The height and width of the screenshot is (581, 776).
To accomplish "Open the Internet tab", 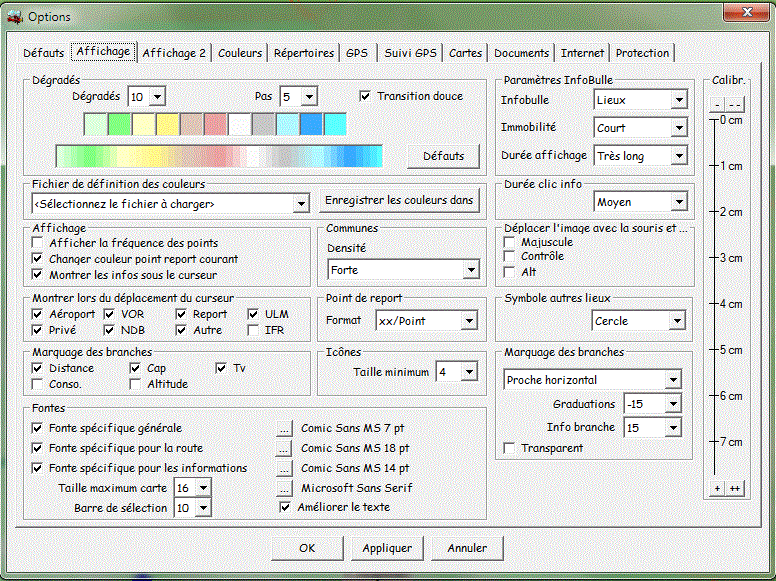I will [582, 53].
